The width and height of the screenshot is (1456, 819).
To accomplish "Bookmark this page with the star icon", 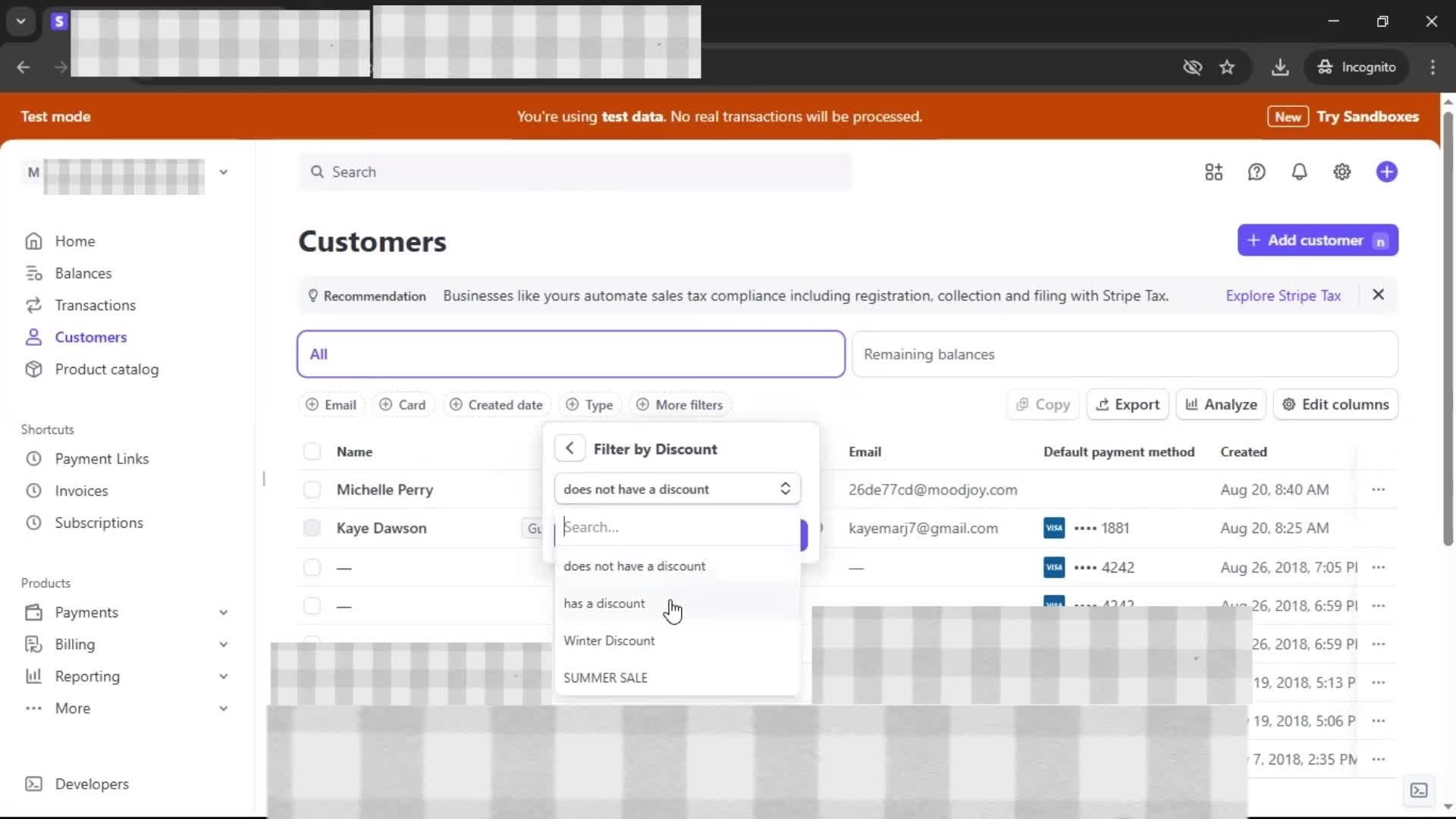I will pos(1227,67).
